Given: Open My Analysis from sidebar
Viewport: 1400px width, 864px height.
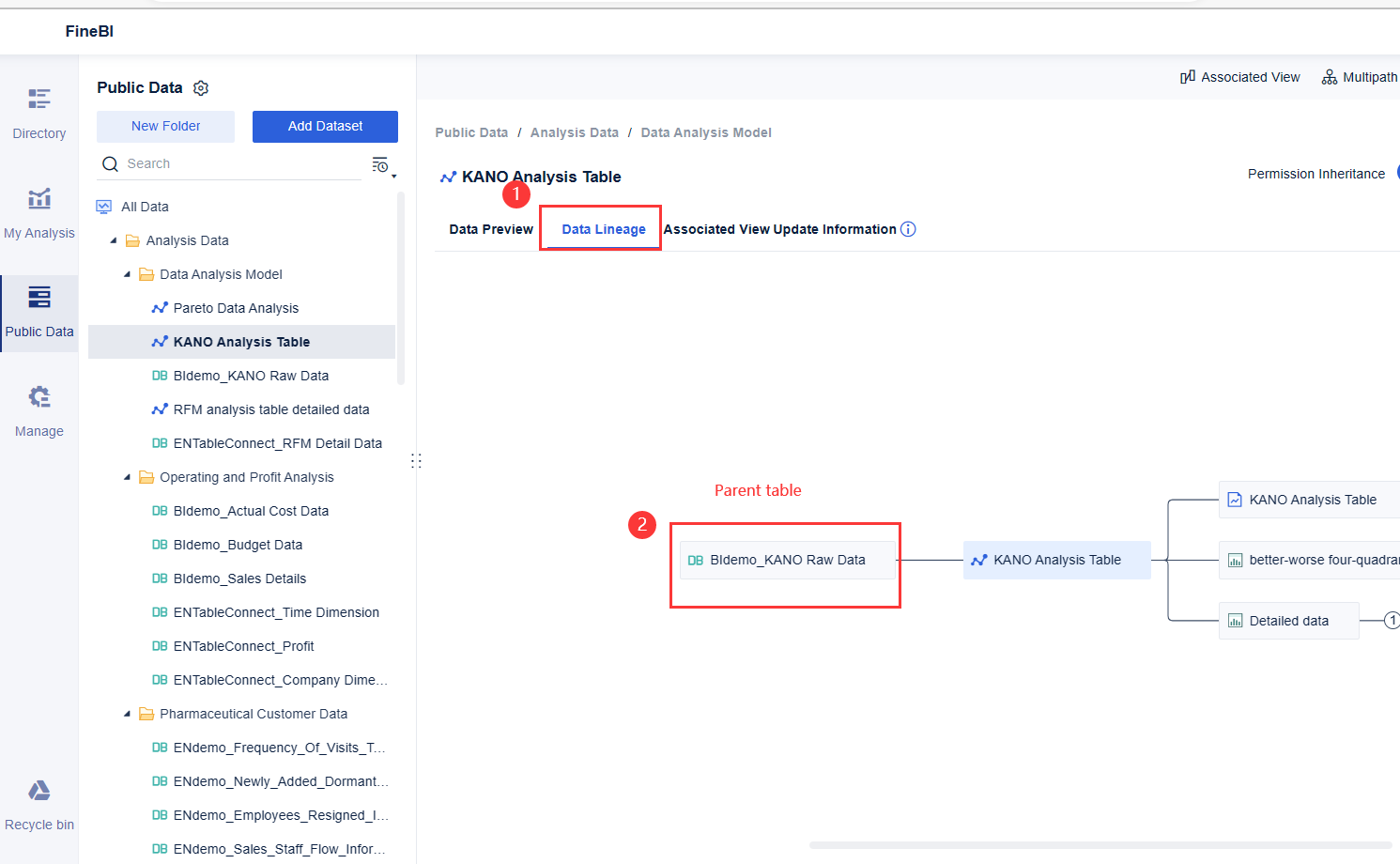Looking at the screenshot, I should (39, 212).
